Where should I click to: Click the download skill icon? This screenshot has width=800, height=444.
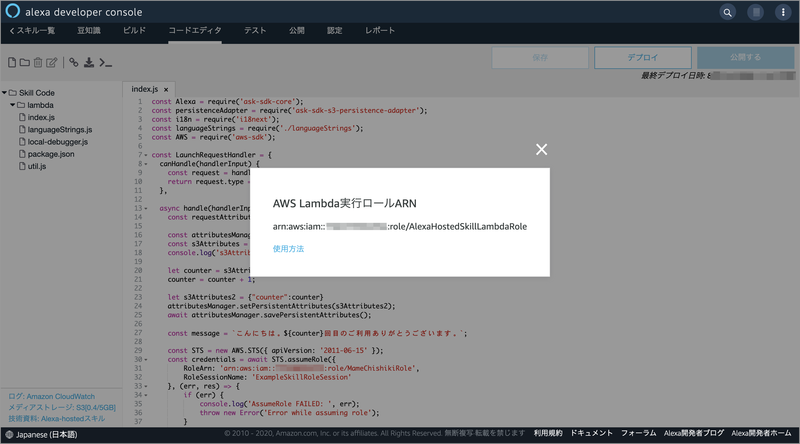[x=89, y=62]
